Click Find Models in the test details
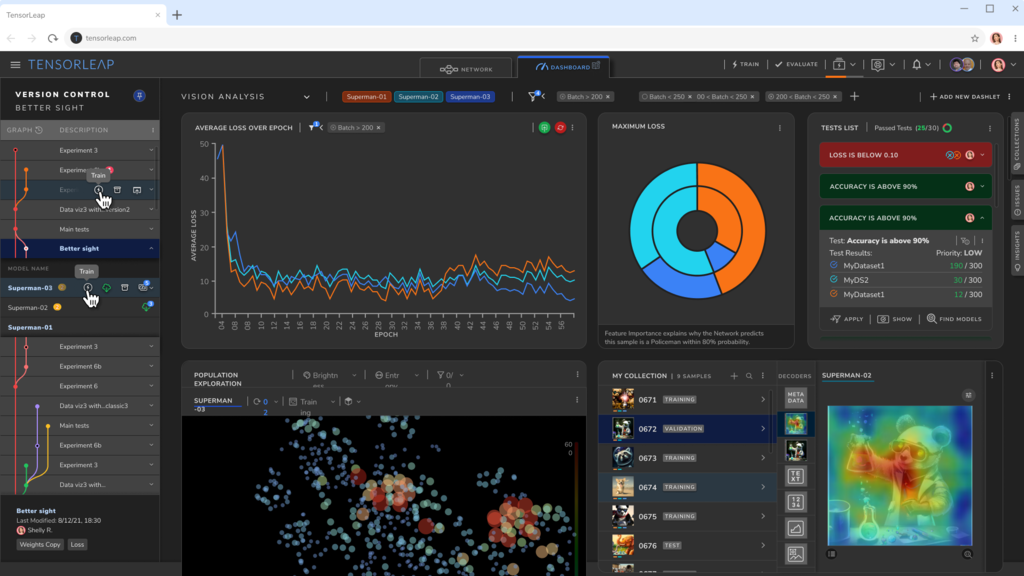 pos(953,319)
